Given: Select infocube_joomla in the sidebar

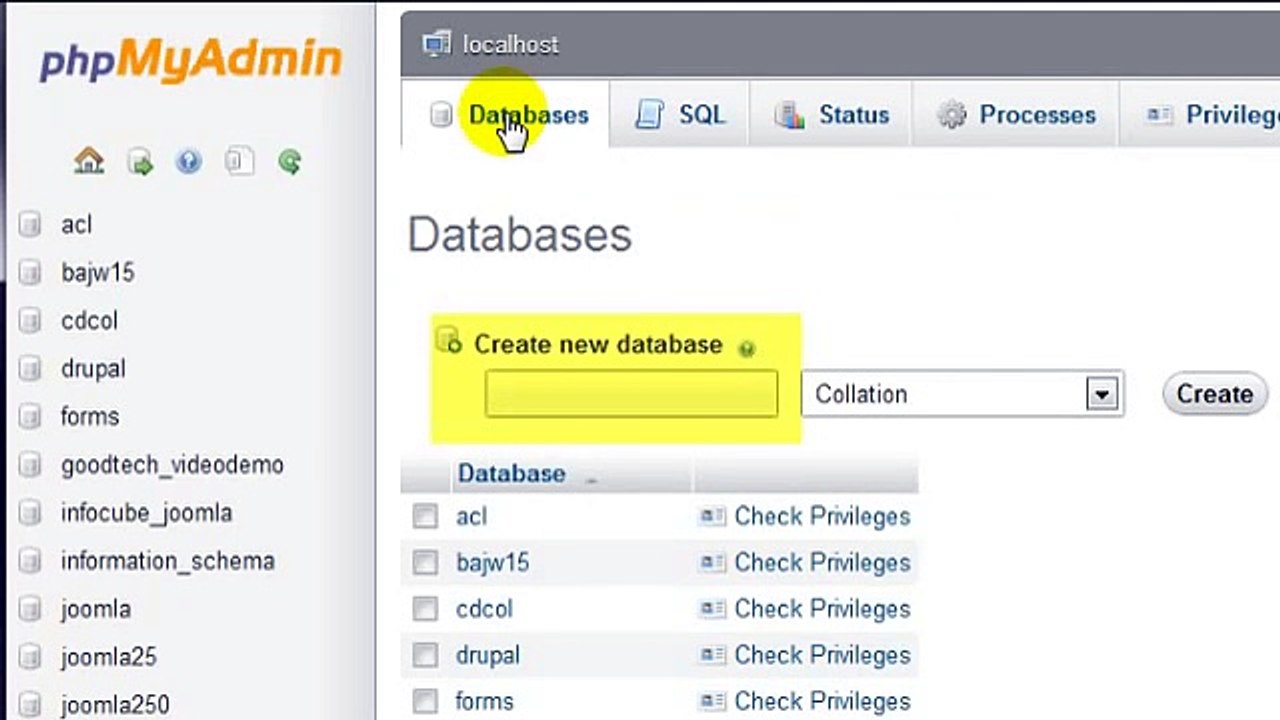Looking at the screenshot, I should click(146, 512).
